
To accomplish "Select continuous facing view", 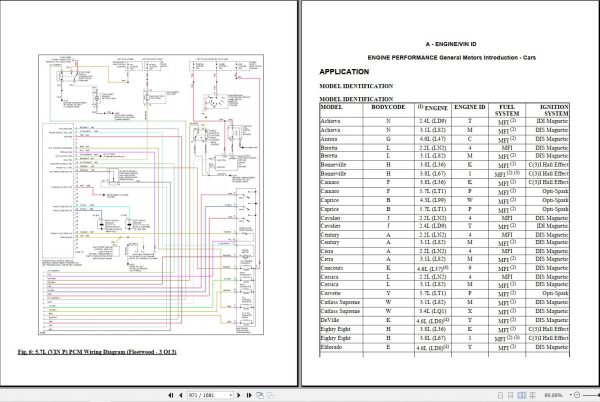I will (532, 395).
